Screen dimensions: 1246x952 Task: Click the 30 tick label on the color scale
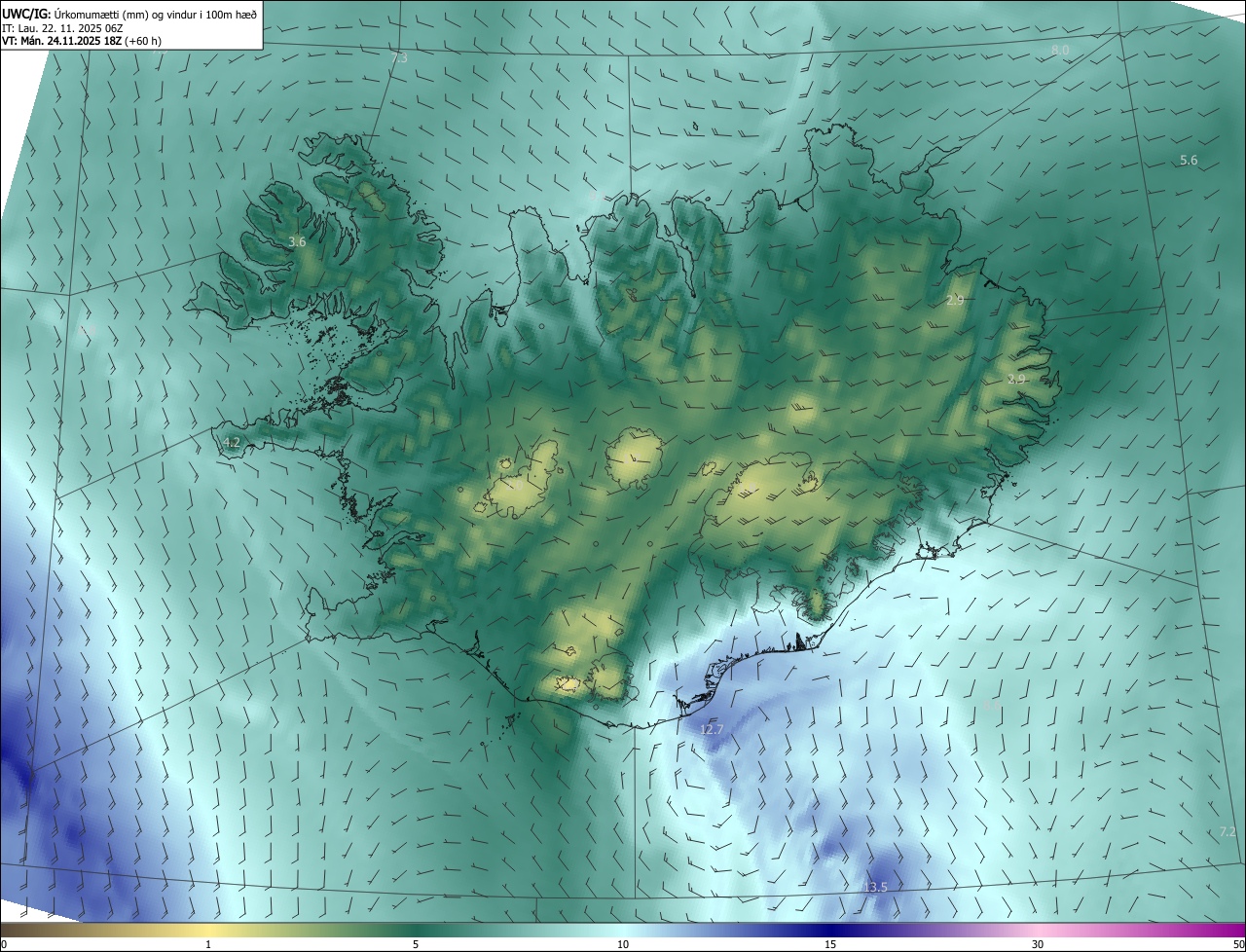[1038, 944]
